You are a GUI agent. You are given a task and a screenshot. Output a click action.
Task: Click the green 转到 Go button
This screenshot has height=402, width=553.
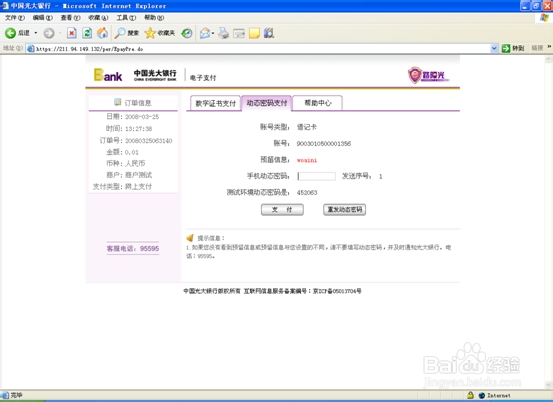[x=513, y=48]
